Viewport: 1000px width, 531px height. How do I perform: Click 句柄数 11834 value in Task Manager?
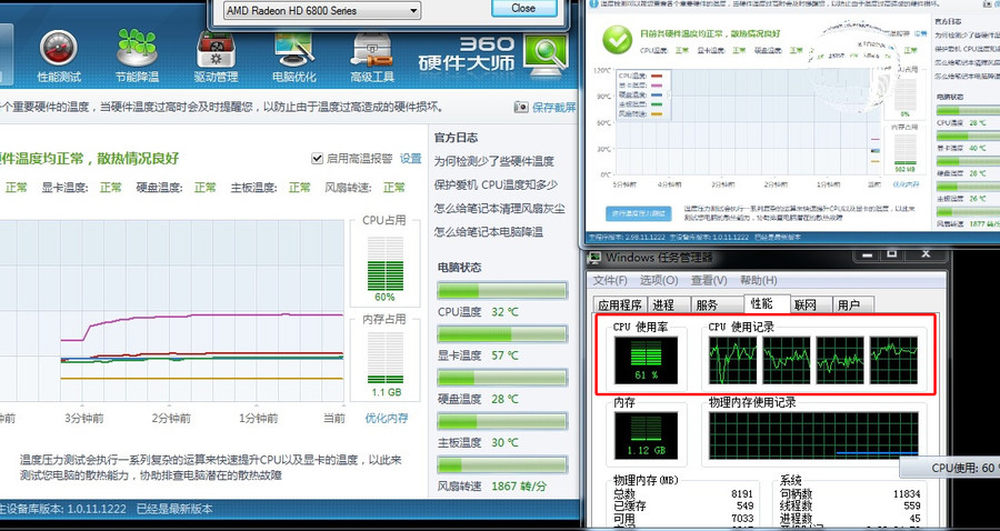click(907, 494)
